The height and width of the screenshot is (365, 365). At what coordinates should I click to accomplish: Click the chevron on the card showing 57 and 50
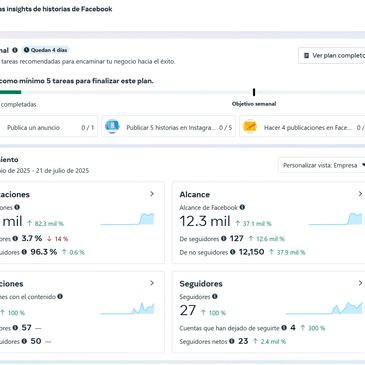(x=152, y=283)
